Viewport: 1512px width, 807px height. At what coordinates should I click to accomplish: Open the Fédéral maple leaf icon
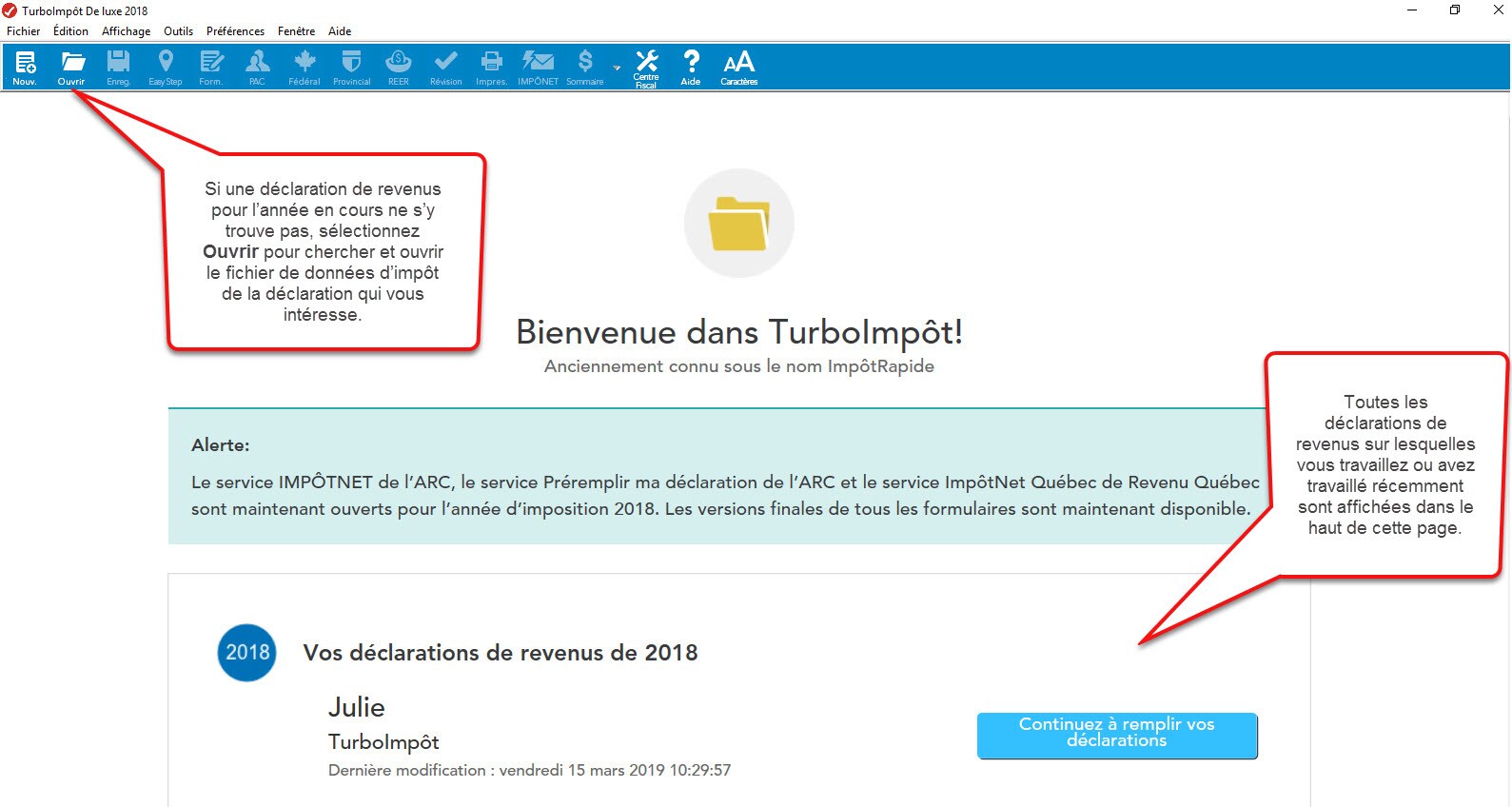pos(304,68)
